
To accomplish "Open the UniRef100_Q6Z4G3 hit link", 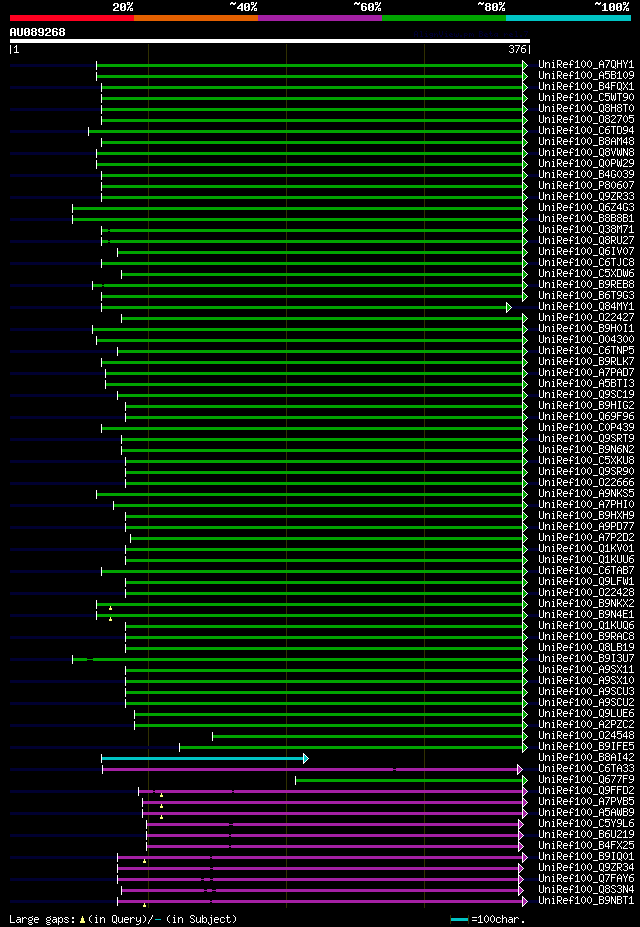I will [x=586, y=208].
